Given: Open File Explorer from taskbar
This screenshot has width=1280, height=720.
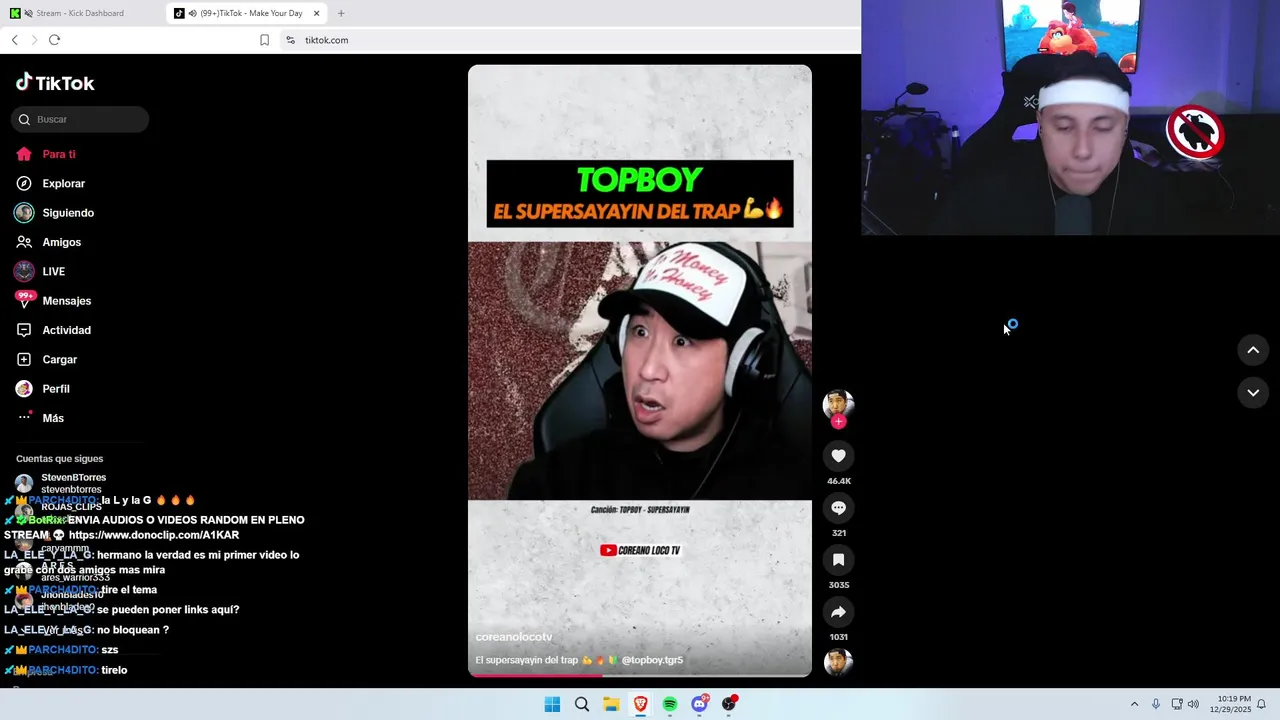Looking at the screenshot, I should click(611, 704).
